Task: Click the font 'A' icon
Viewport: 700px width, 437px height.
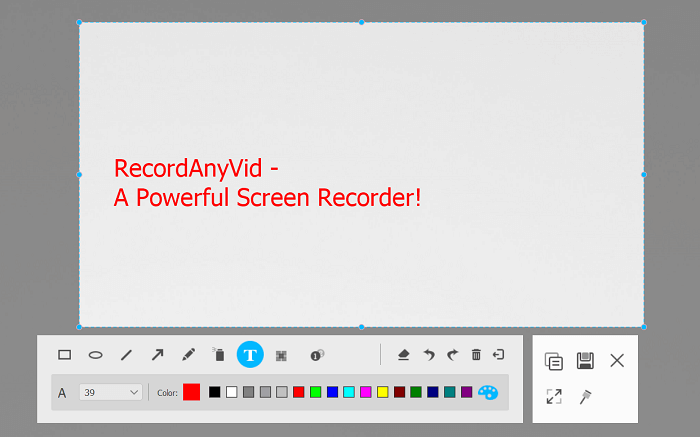Action: [62, 393]
